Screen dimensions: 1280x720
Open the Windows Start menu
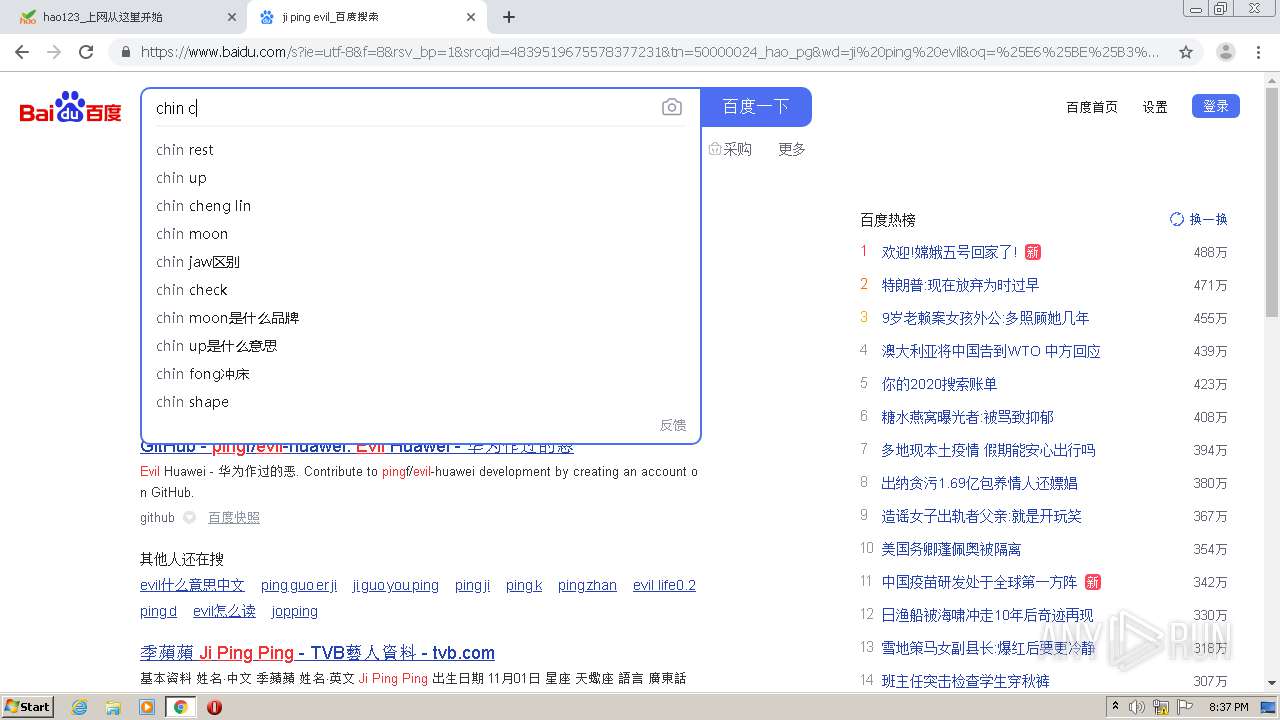(x=27, y=707)
